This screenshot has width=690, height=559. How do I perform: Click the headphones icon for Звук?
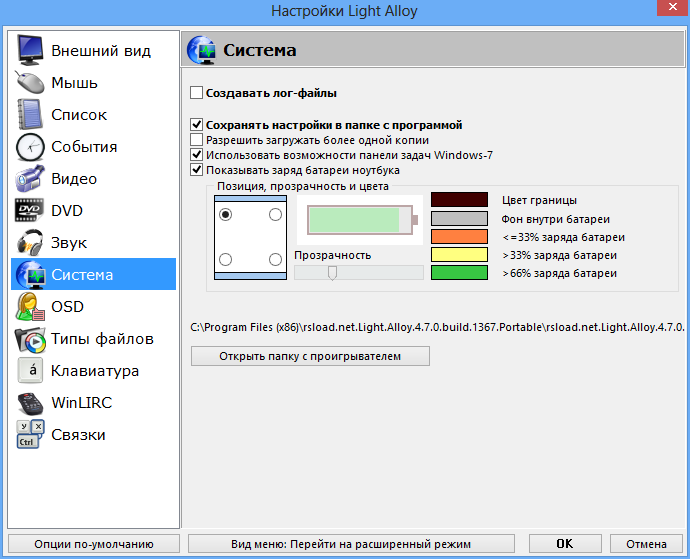pos(31,243)
